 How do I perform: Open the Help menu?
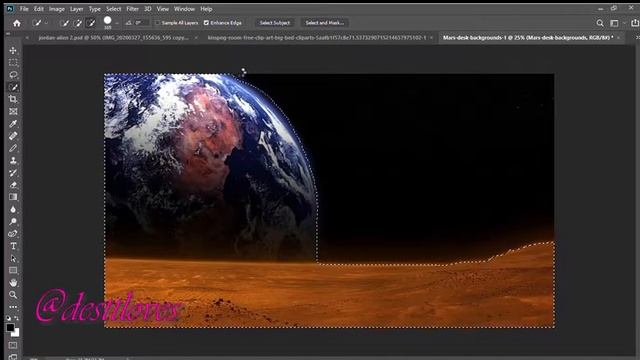tap(206, 9)
